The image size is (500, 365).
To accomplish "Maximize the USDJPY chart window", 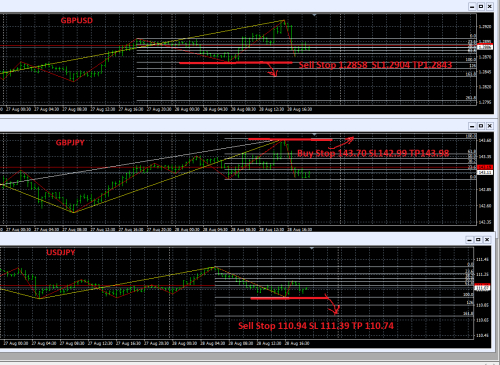I will pos(478,240).
